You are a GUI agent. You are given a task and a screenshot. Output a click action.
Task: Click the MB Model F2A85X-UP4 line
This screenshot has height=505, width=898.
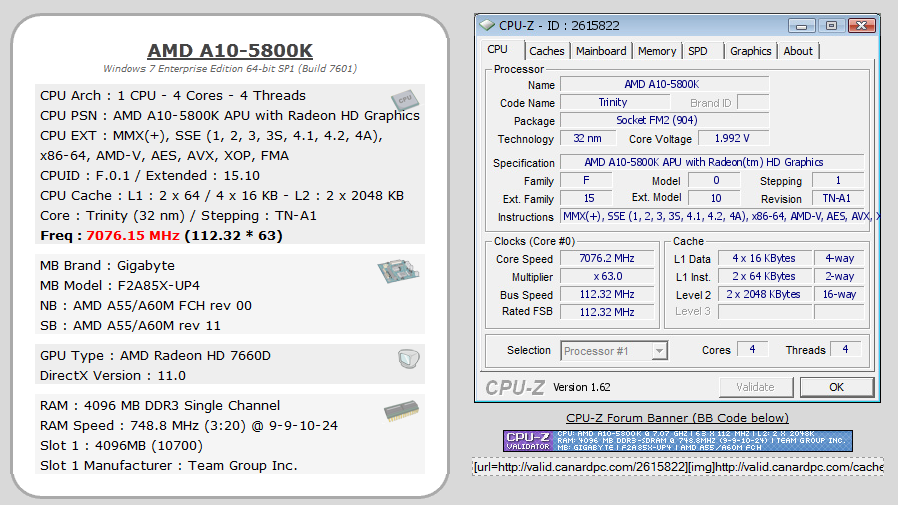tap(120, 286)
